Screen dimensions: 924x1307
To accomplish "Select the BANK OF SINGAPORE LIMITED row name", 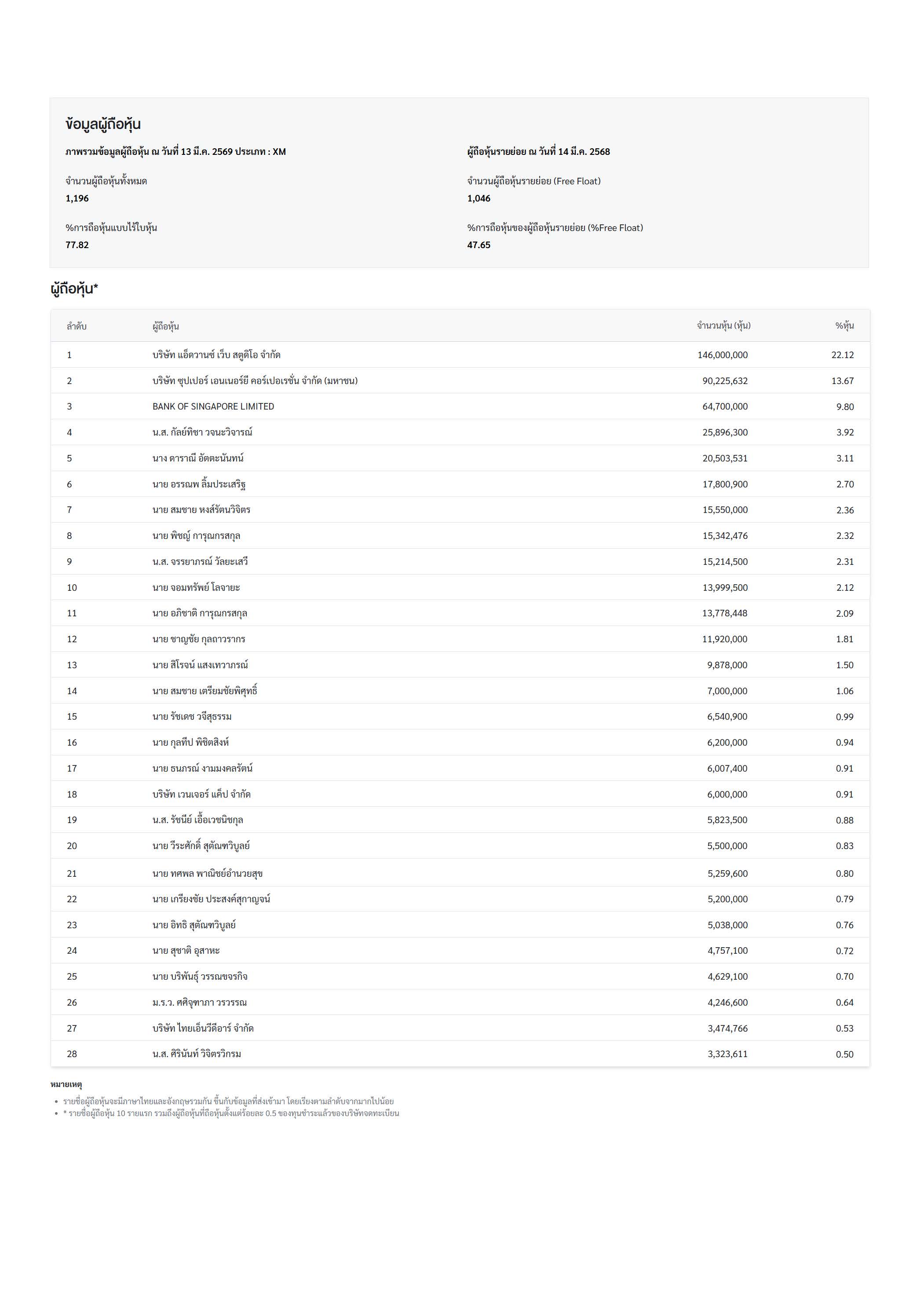I will point(213,406).
